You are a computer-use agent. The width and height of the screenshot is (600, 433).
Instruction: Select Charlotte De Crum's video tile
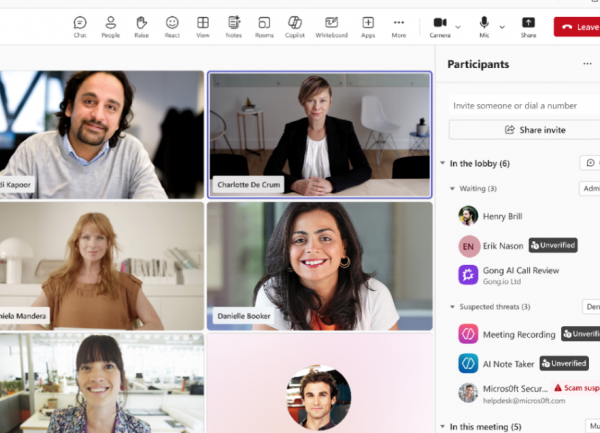coord(320,135)
